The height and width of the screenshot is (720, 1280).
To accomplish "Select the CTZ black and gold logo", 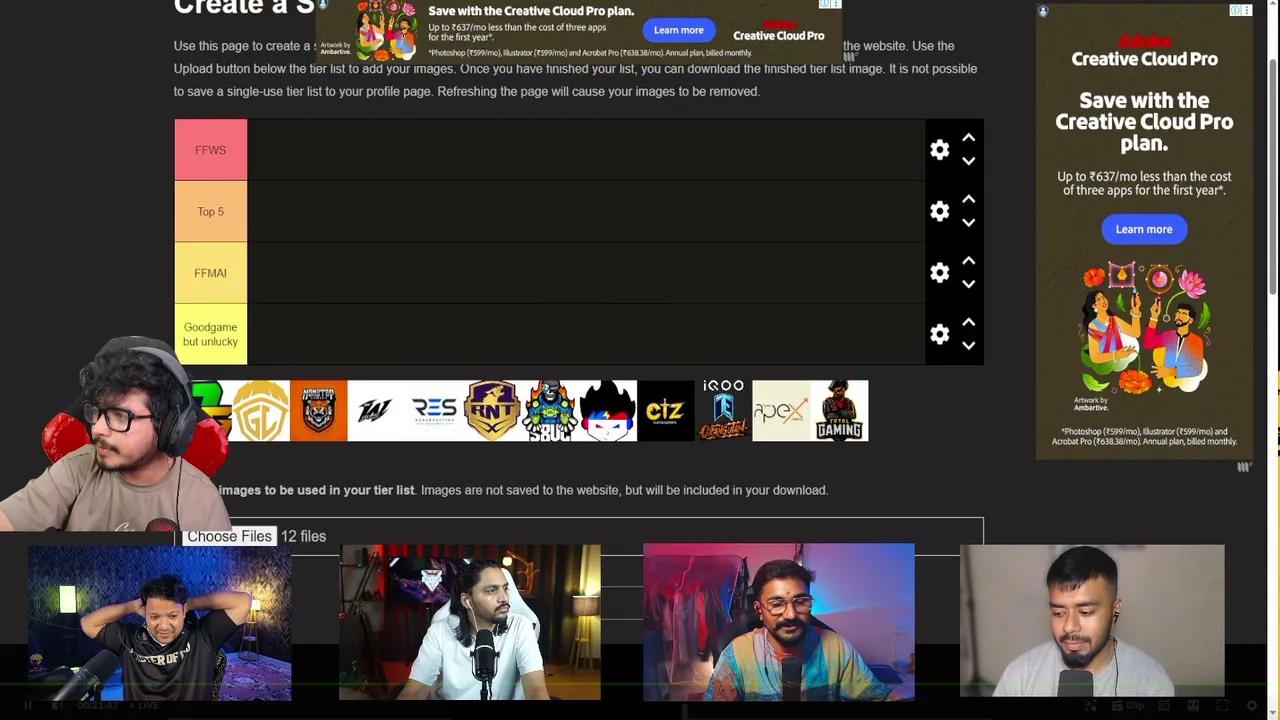I will [x=666, y=410].
